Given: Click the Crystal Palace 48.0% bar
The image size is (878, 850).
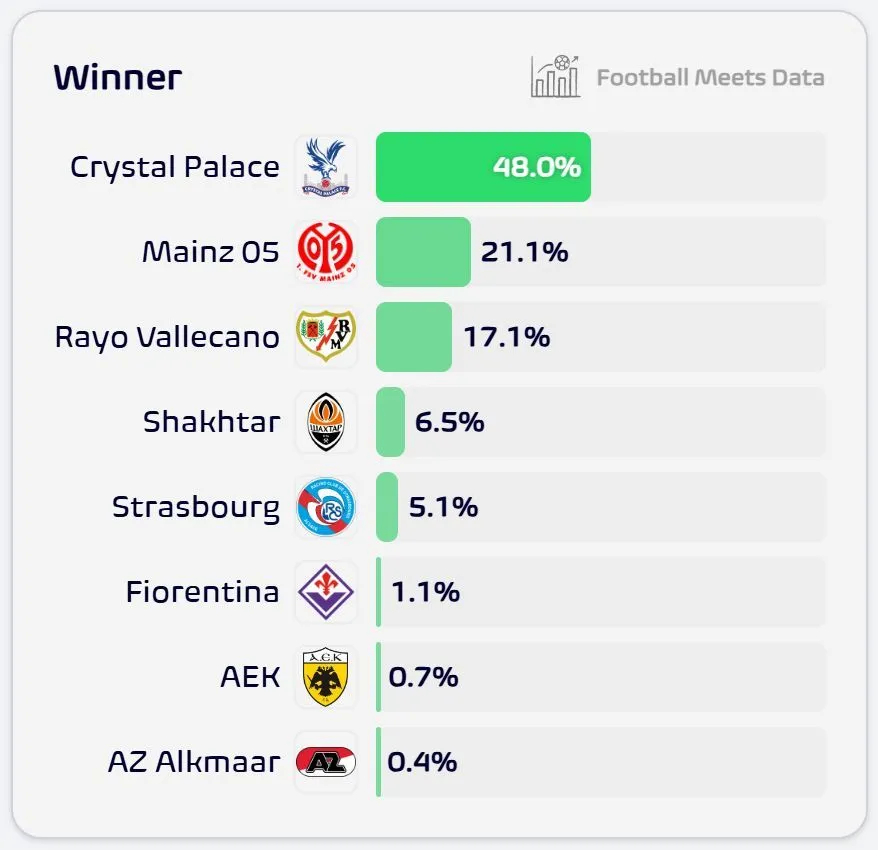Looking at the screenshot, I should tap(483, 167).
